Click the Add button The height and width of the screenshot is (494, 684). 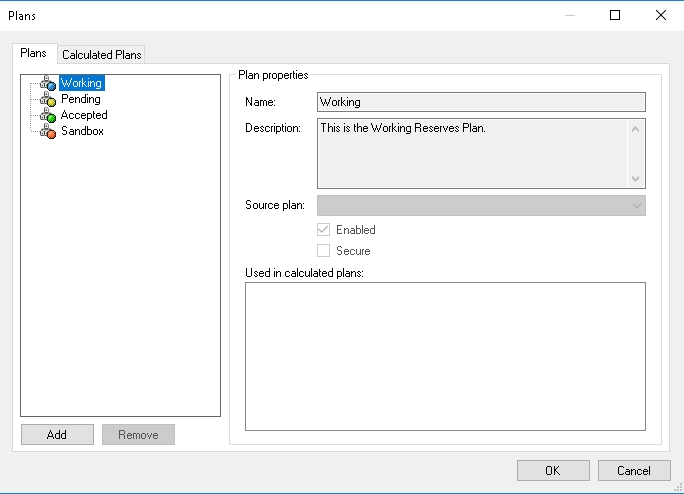(x=57, y=435)
